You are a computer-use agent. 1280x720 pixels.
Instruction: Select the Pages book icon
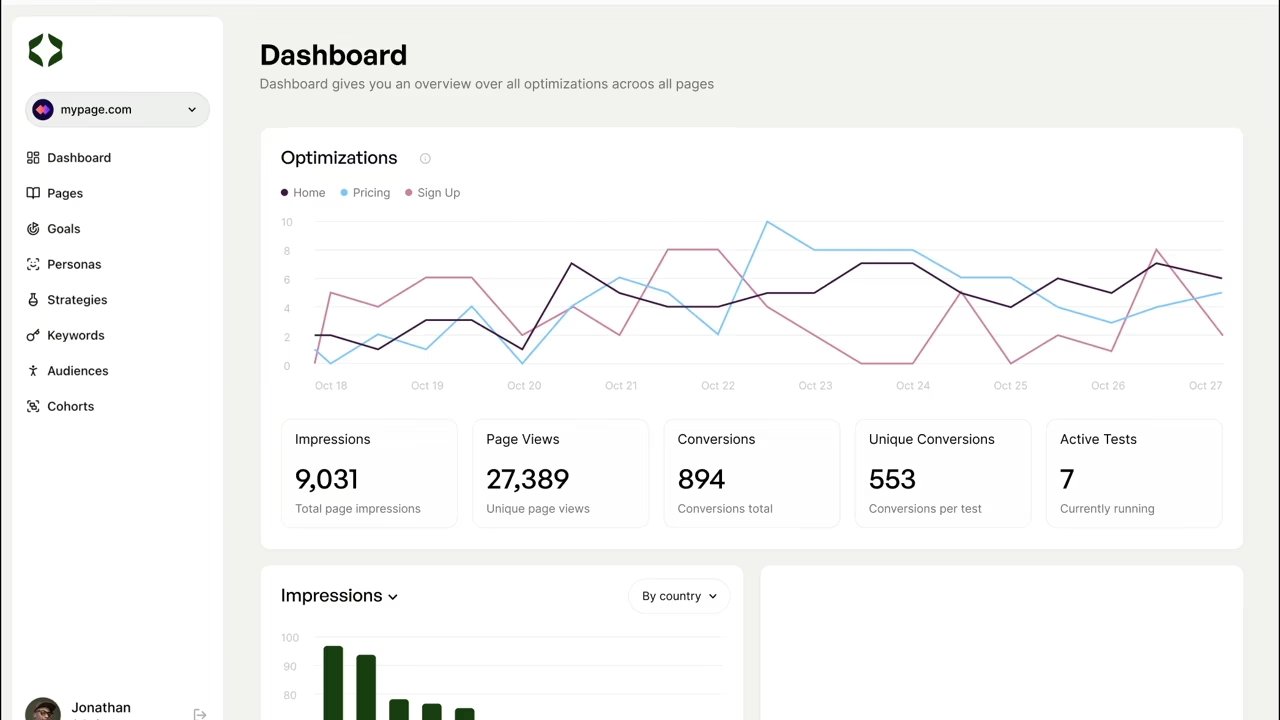tap(33, 193)
